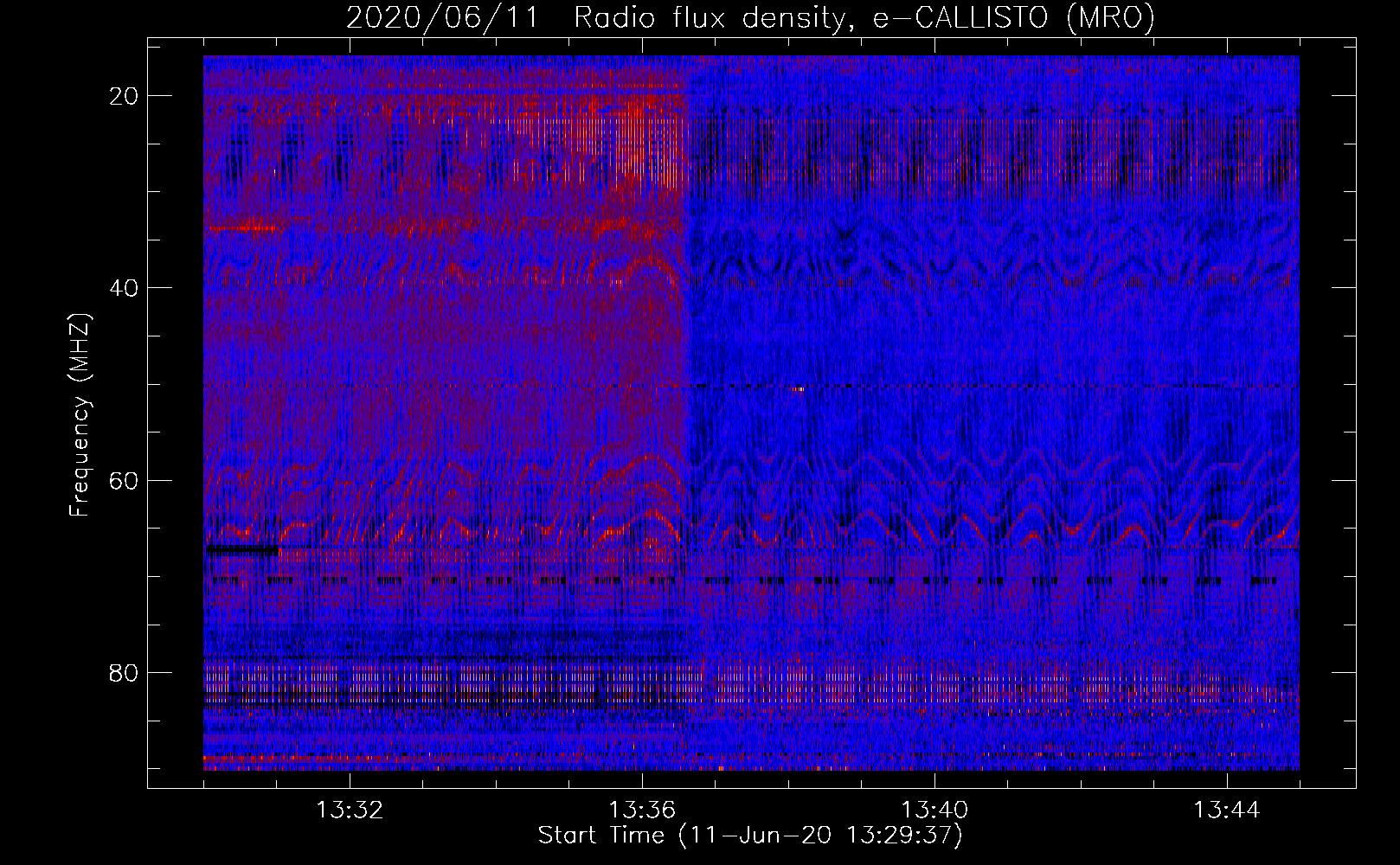Click the 80 frequency tick label
Viewport: 1400px width, 865px height.
125,672
